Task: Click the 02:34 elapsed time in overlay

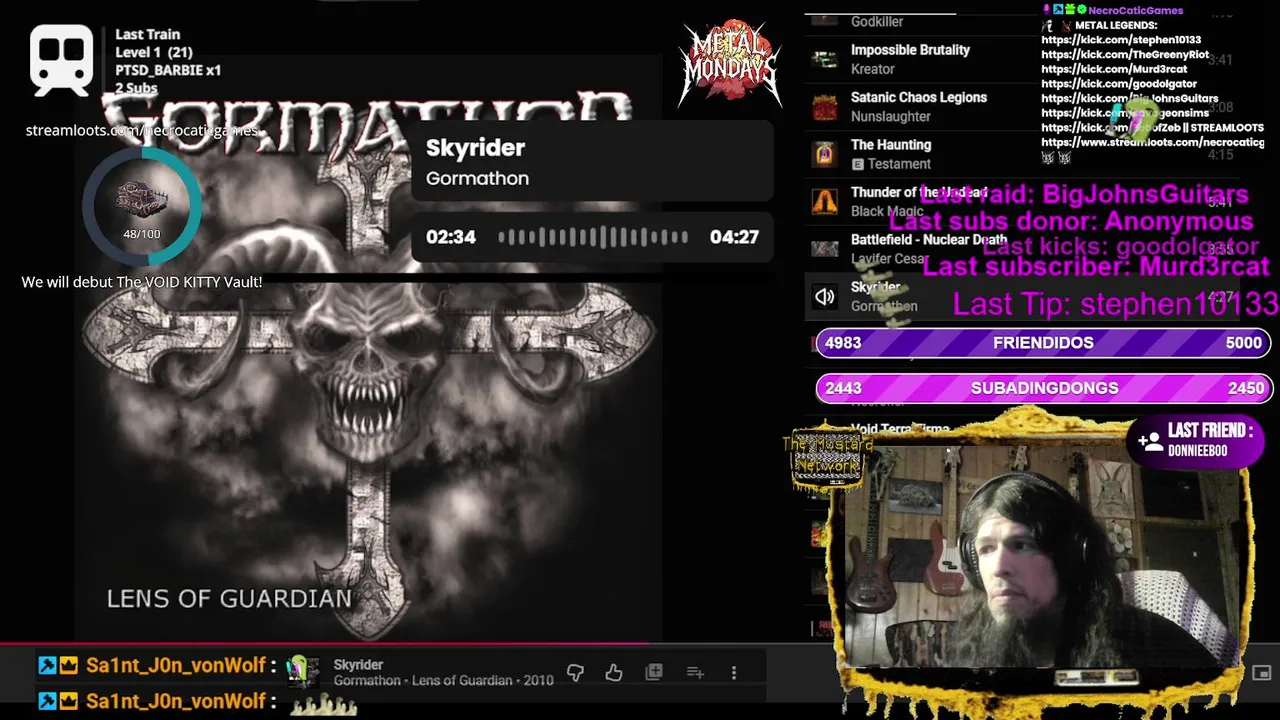Action: click(451, 237)
